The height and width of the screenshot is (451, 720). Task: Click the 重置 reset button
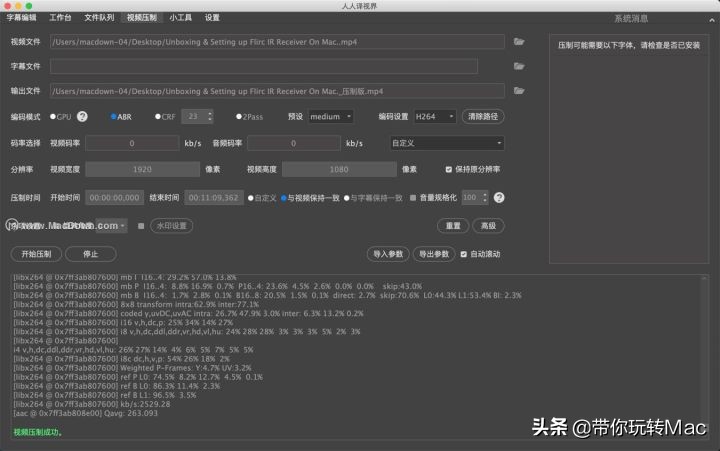(453, 226)
